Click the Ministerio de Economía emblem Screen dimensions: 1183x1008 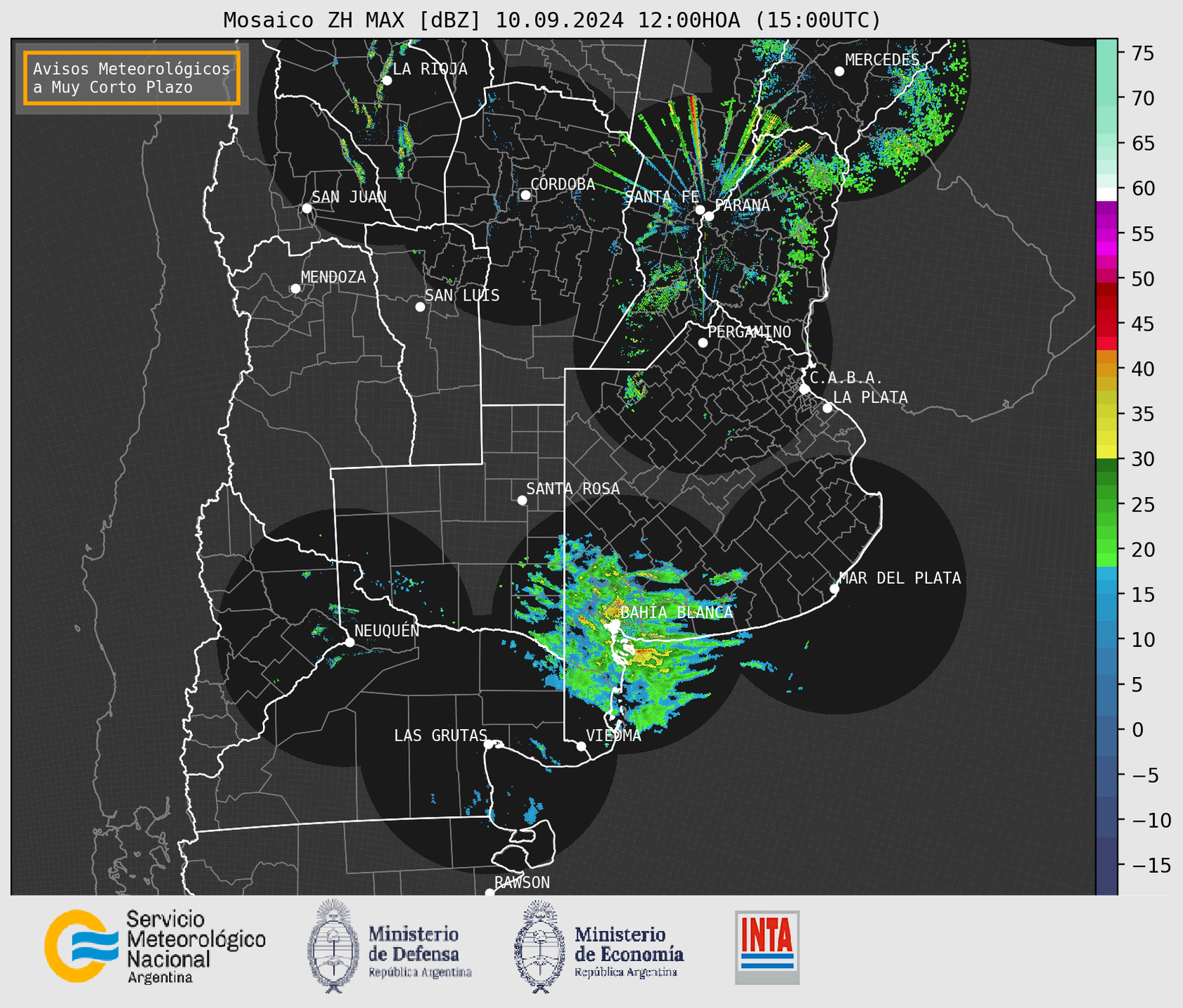pyautogui.click(x=539, y=946)
